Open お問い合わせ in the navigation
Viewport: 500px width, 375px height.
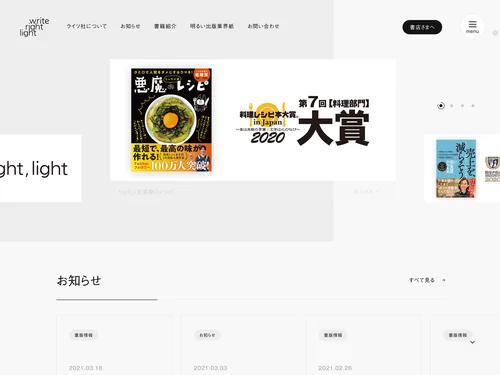[x=263, y=26]
